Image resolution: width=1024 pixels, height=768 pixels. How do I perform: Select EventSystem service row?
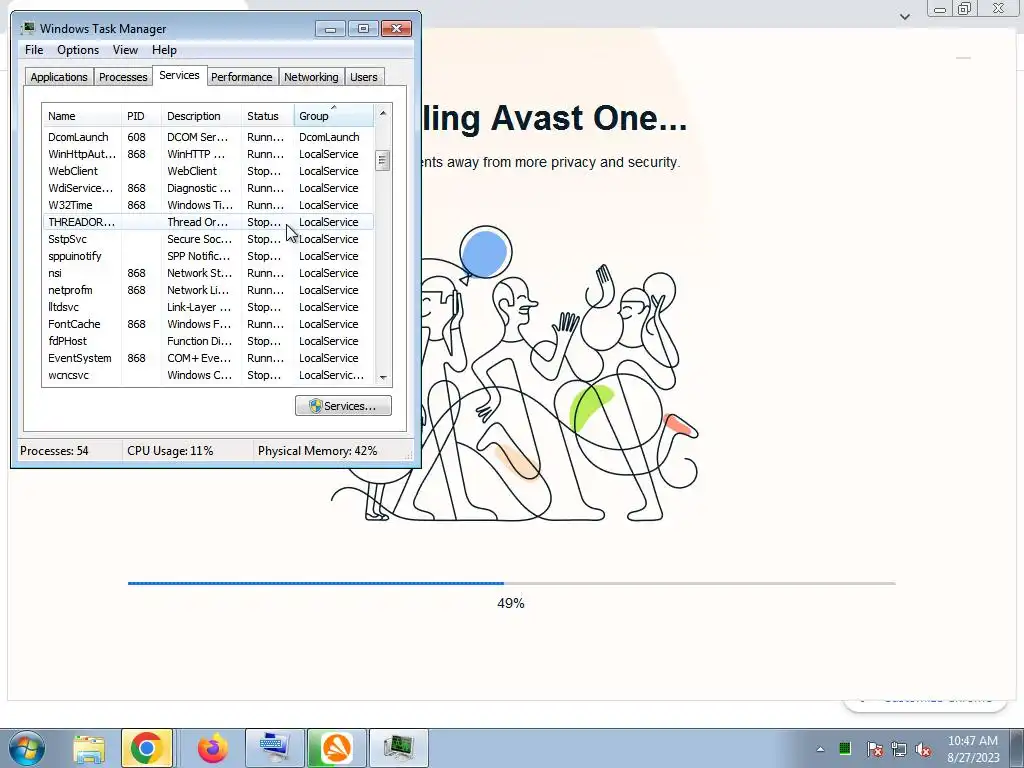pyautogui.click(x=208, y=358)
